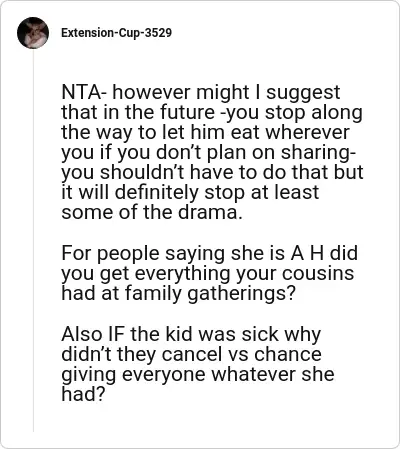400x449 pixels.
Task: Open the Extension-Cup-3529 profile avatar
Action: click(33, 33)
